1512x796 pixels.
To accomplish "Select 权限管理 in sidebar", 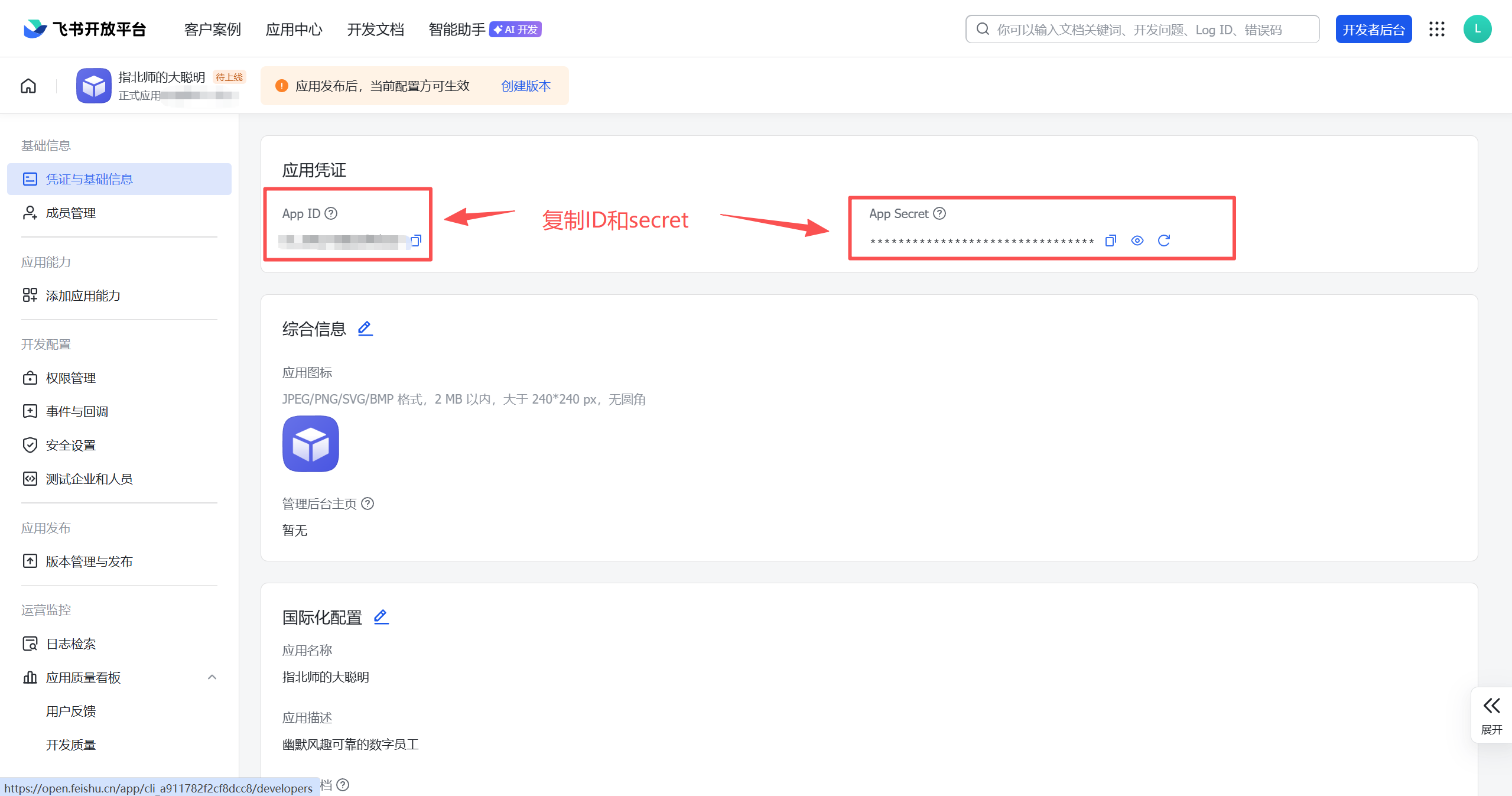I will coord(71,378).
